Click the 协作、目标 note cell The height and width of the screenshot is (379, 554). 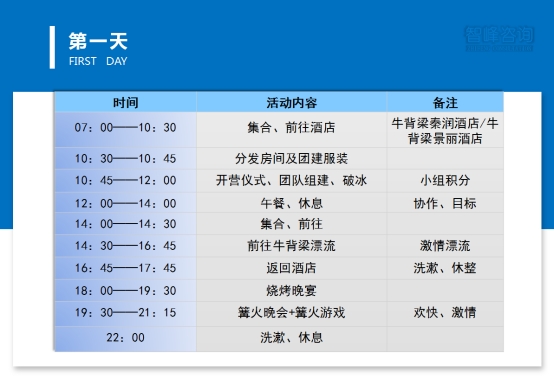(445, 203)
